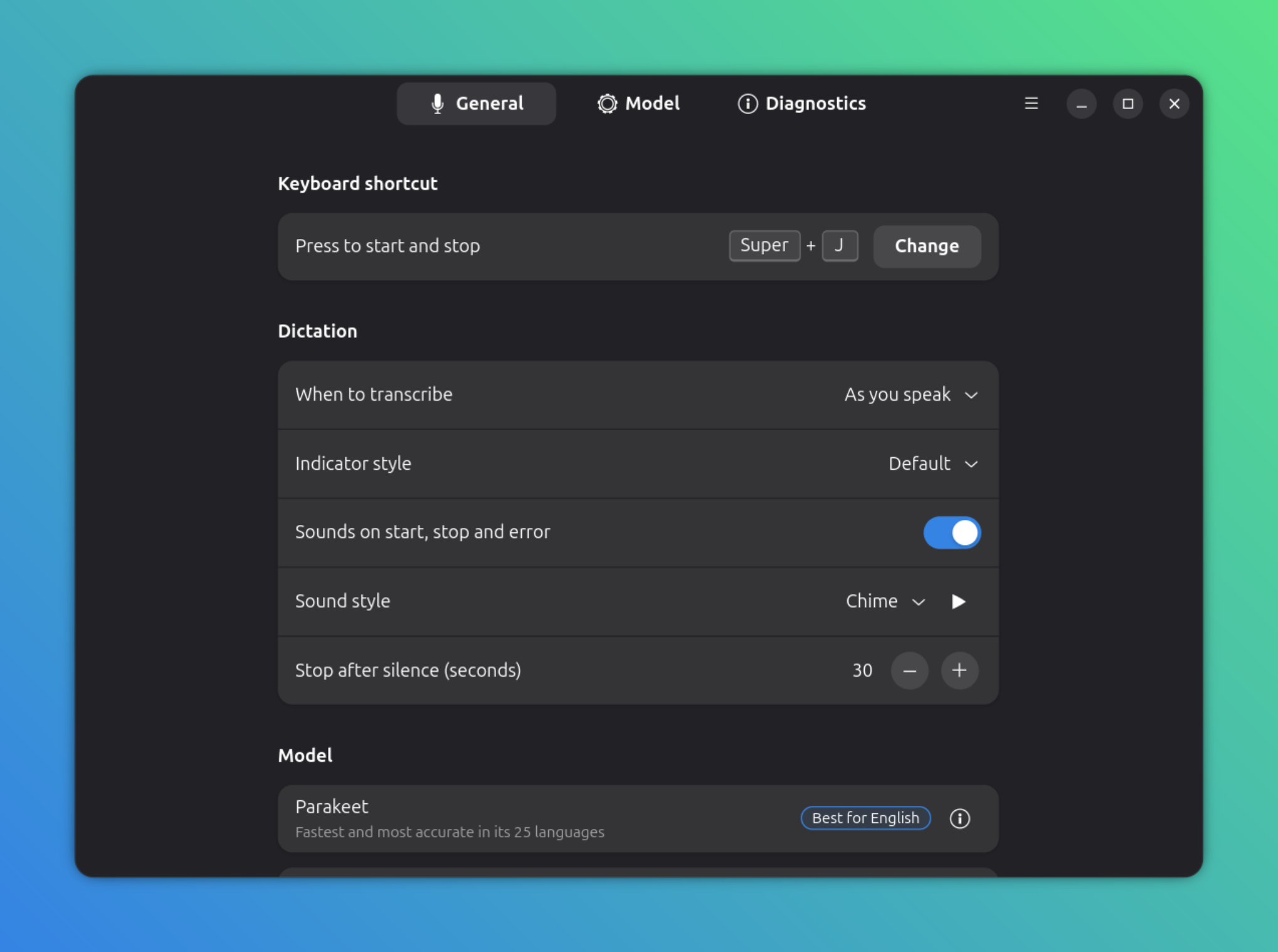Maximize the settings window

click(1127, 104)
